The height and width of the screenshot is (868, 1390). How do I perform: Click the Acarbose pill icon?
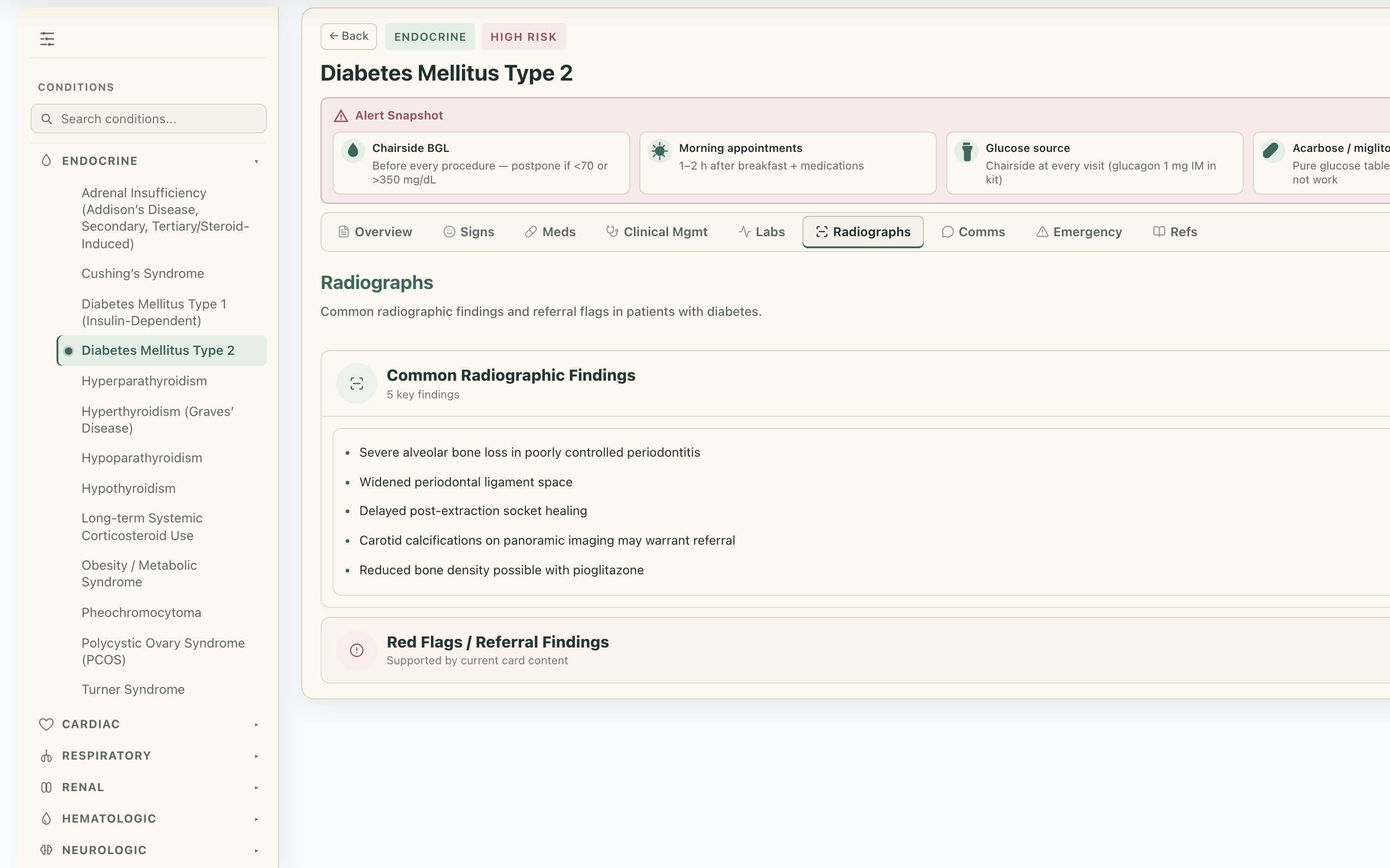[x=1273, y=151]
